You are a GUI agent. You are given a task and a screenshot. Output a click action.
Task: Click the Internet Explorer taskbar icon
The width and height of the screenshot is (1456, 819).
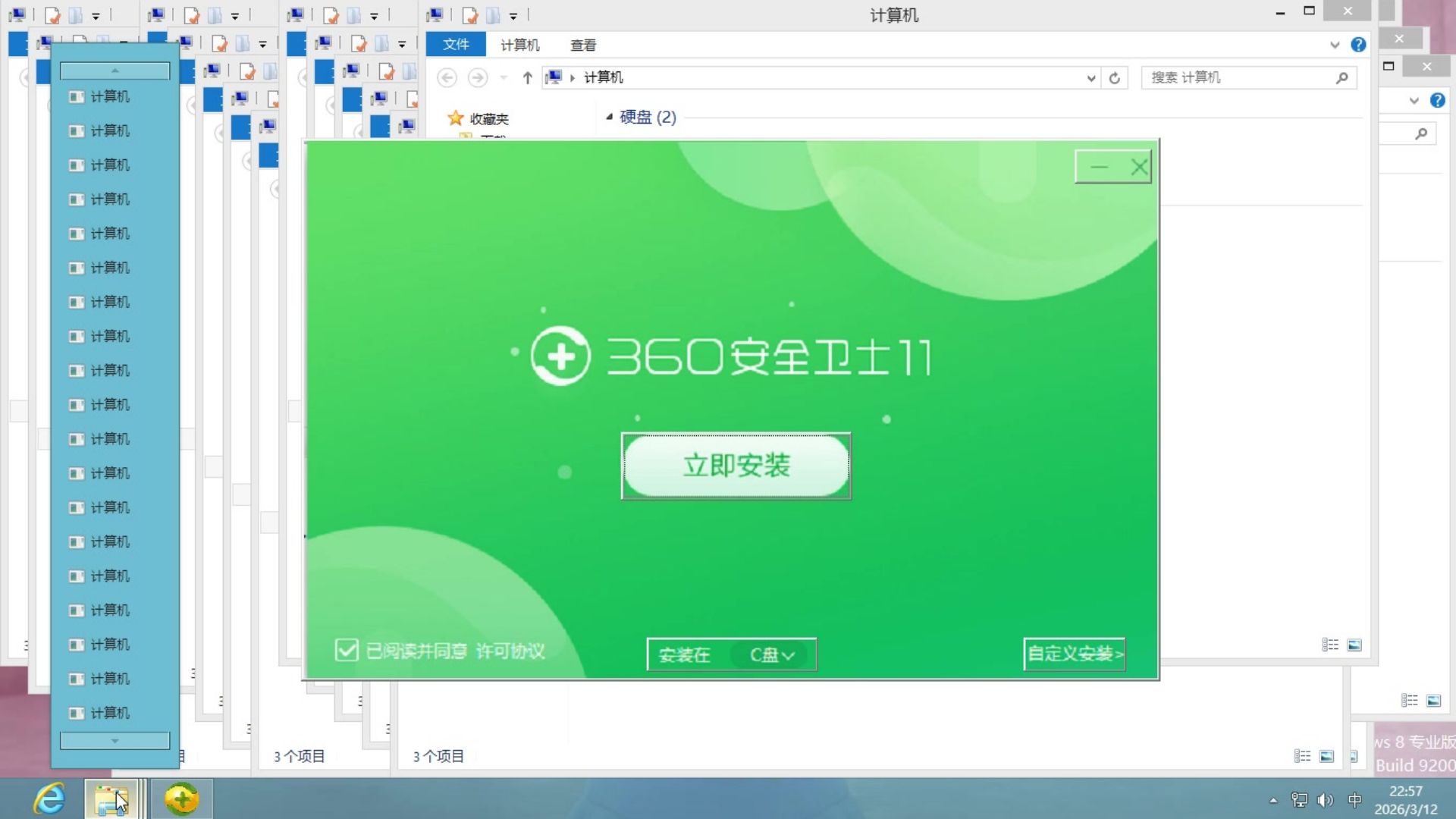pyautogui.click(x=50, y=799)
